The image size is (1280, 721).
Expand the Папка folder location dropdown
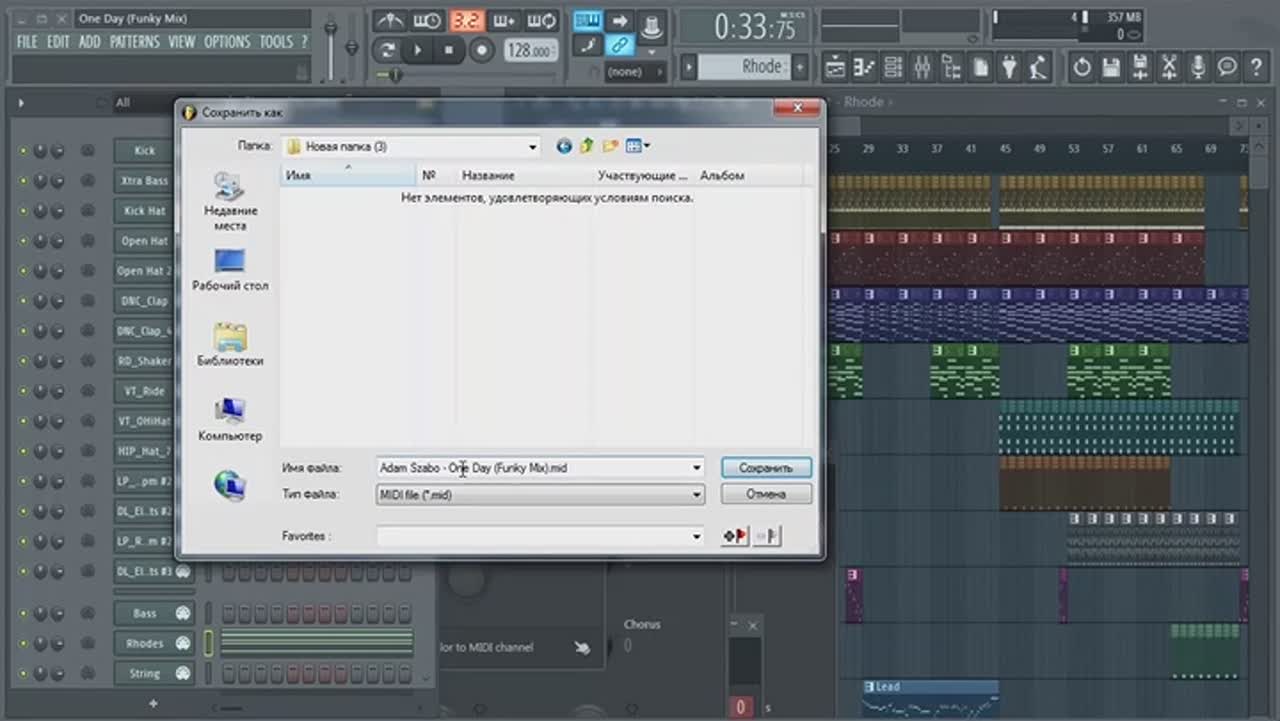coord(532,147)
